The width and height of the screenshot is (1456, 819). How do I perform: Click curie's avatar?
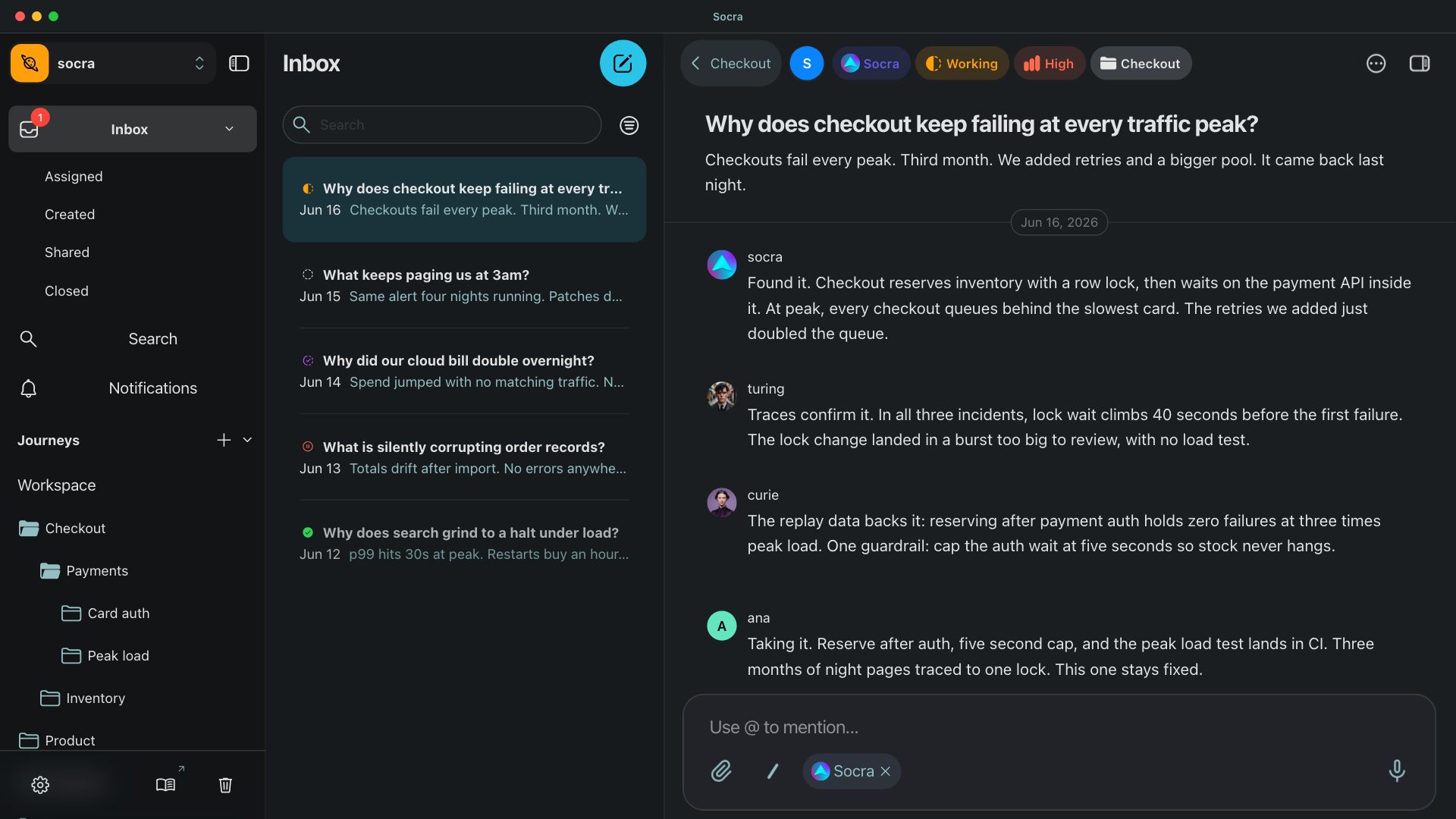pyautogui.click(x=721, y=502)
